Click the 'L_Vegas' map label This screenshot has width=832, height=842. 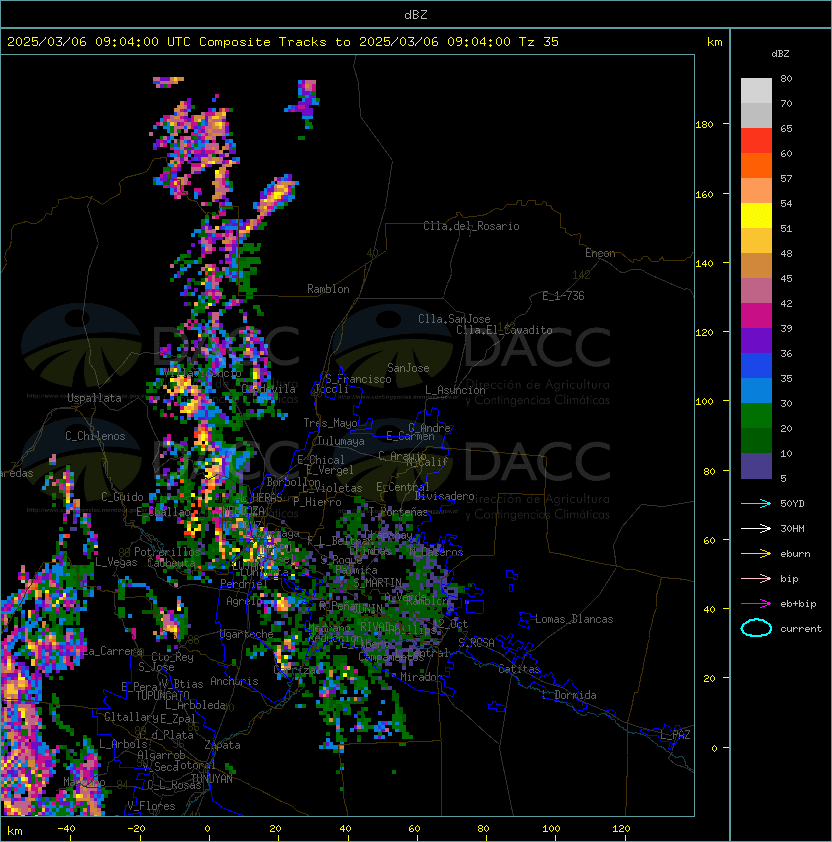116,562
